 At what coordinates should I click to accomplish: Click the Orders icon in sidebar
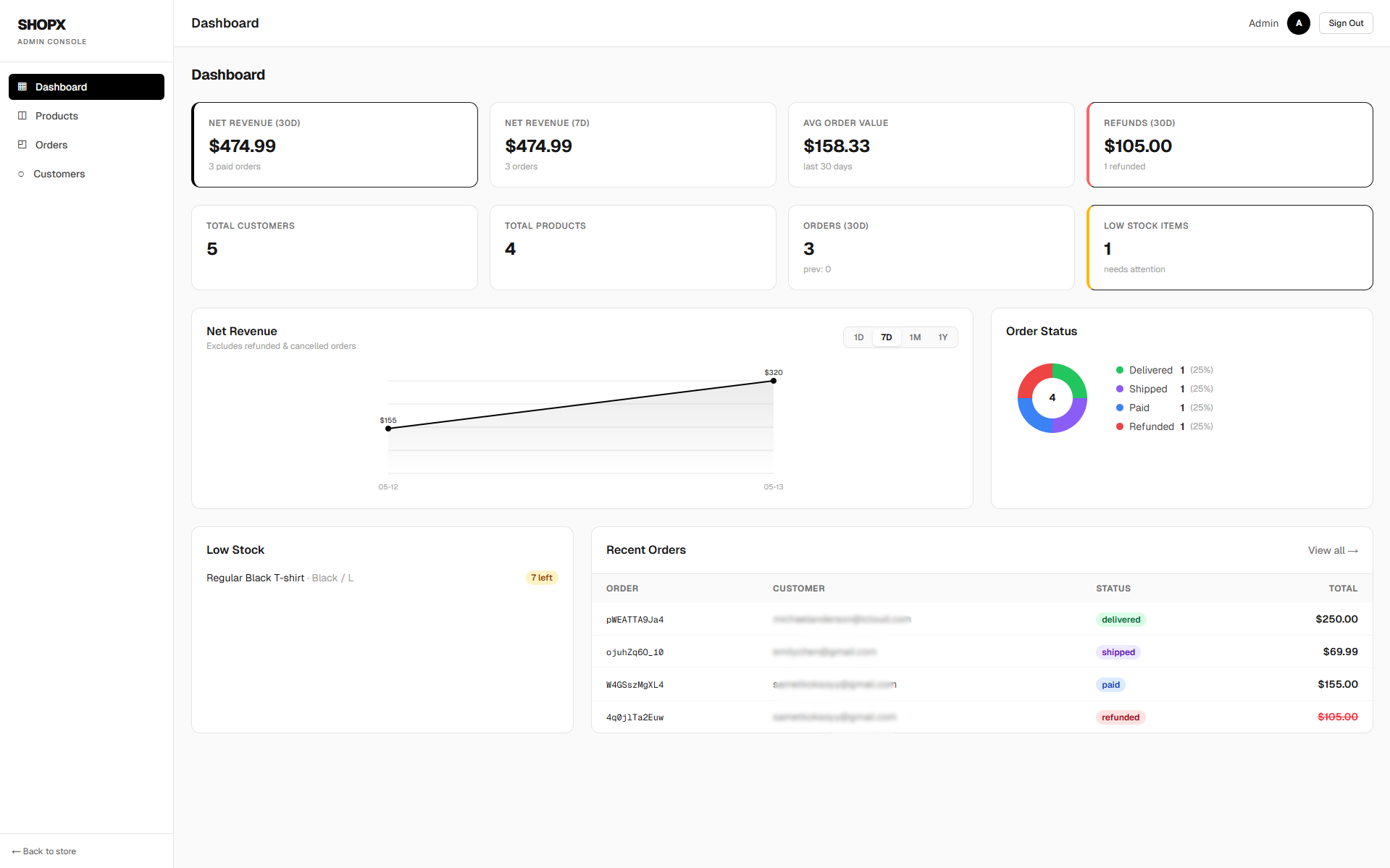point(22,145)
